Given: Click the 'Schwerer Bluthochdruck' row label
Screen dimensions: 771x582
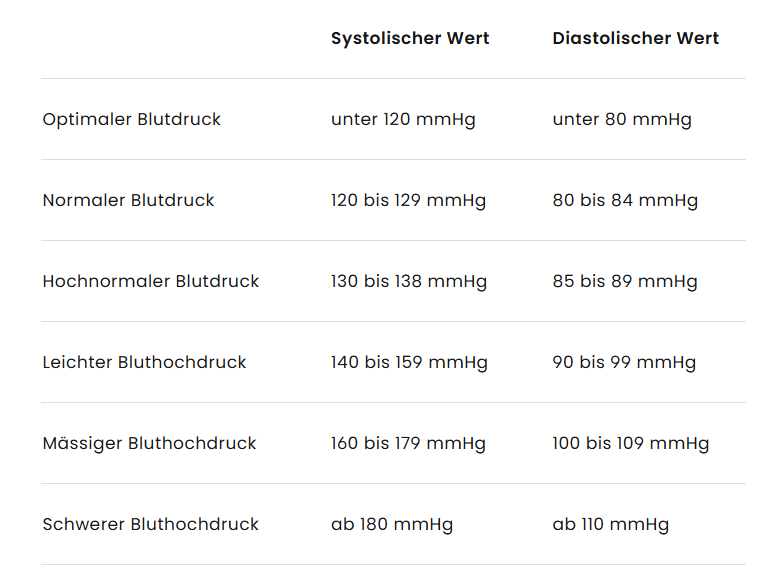Looking at the screenshot, I should pos(150,525).
